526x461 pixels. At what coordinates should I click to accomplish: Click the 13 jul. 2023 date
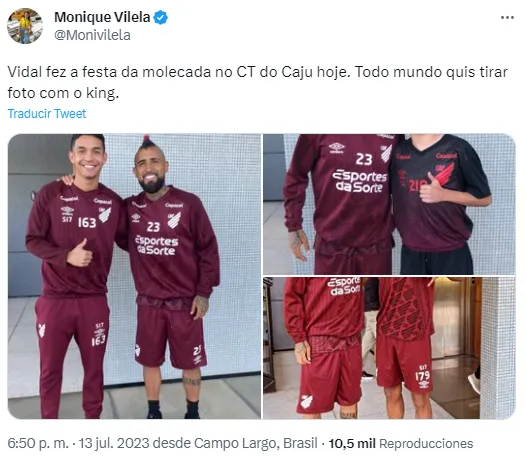pyautogui.click(x=114, y=444)
